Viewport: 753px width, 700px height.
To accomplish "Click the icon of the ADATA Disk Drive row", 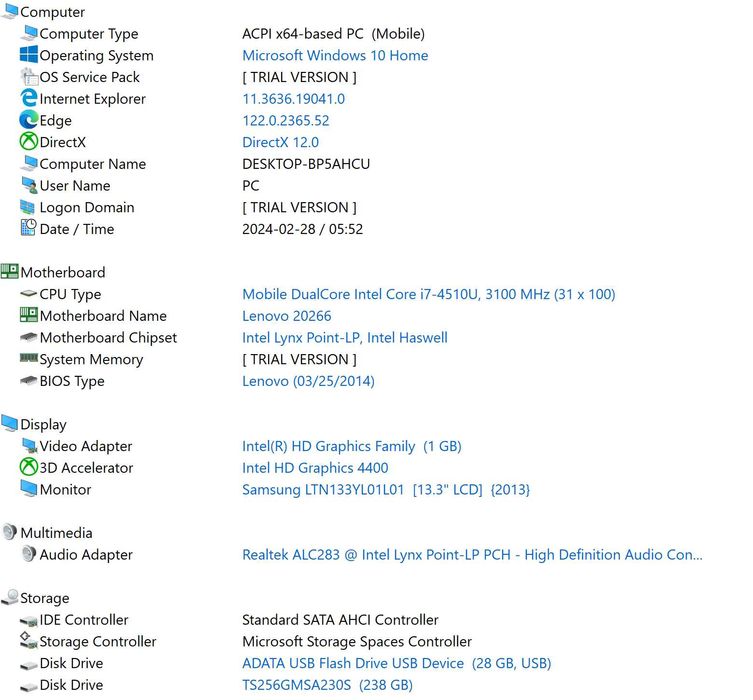I will point(29,665).
